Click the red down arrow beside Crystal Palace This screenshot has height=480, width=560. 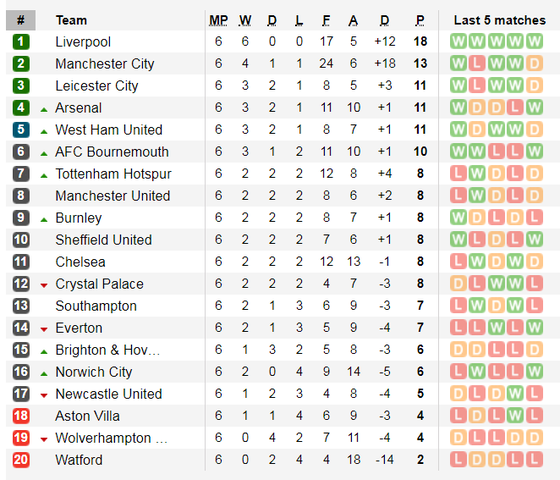44,285
